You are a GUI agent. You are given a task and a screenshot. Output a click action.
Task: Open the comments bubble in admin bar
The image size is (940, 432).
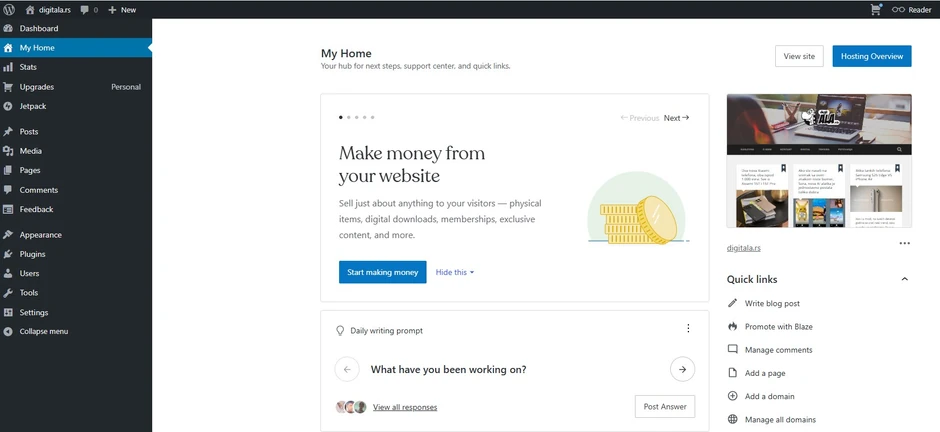coord(85,9)
